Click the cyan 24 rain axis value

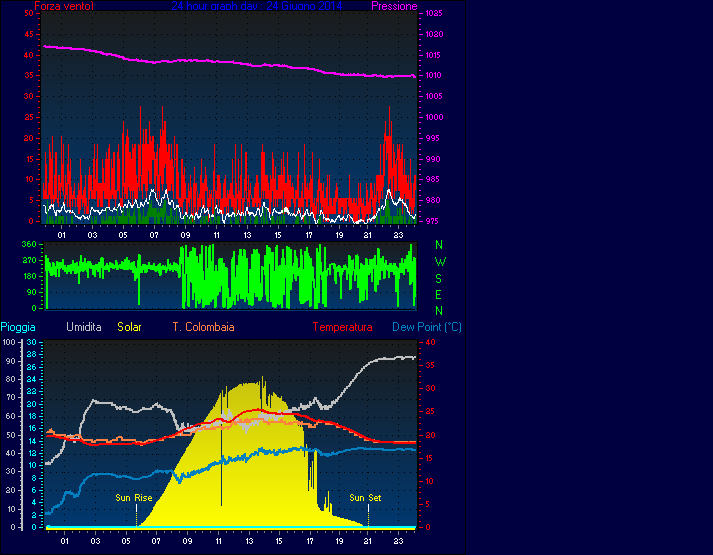click(32, 380)
